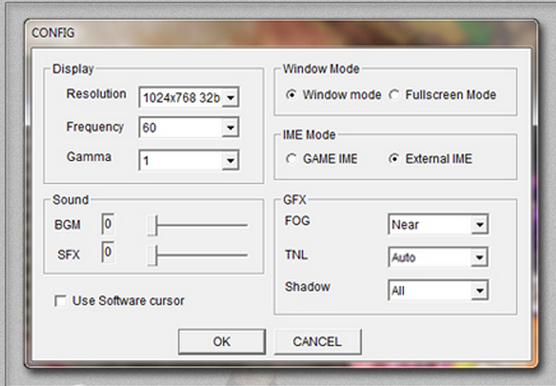The width and height of the screenshot is (556, 386).
Task: Expand the Shadow dropdown arrow
Action: pyautogui.click(x=480, y=291)
